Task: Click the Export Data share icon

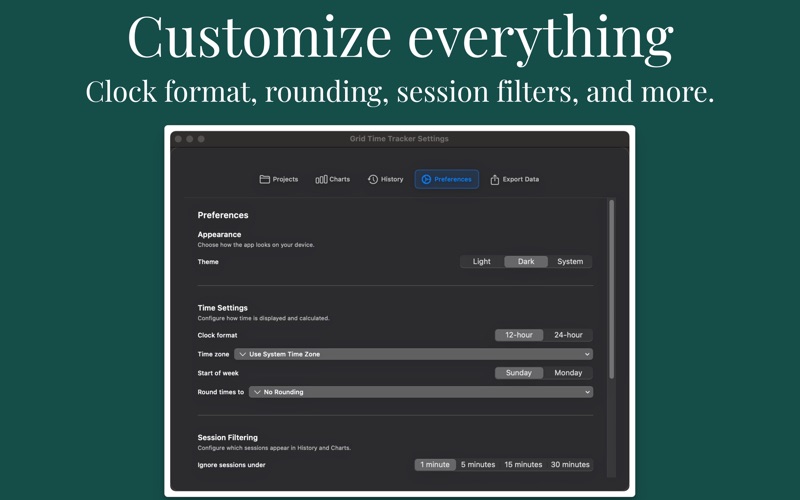Action: 494,179
